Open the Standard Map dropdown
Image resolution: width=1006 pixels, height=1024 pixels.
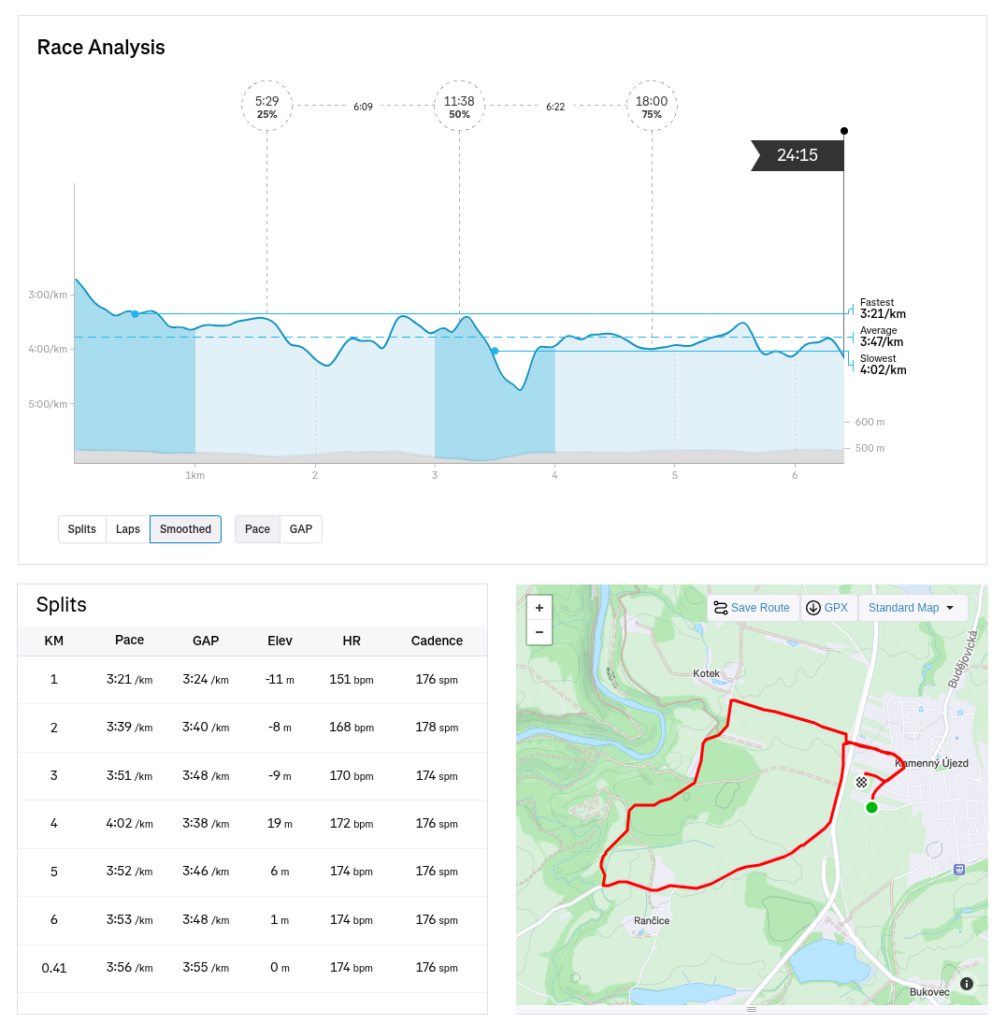pyautogui.click(x=912, y=608)
